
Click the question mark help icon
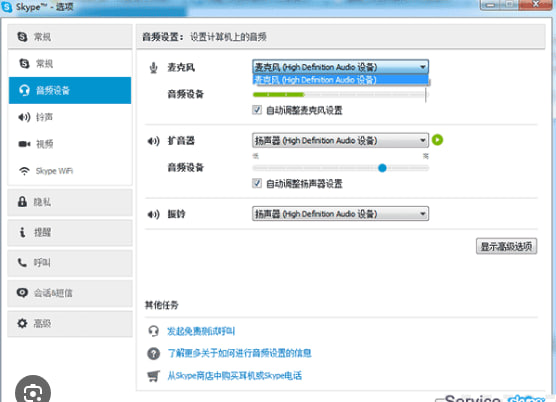pyautogui.click(x=154, y=353)
